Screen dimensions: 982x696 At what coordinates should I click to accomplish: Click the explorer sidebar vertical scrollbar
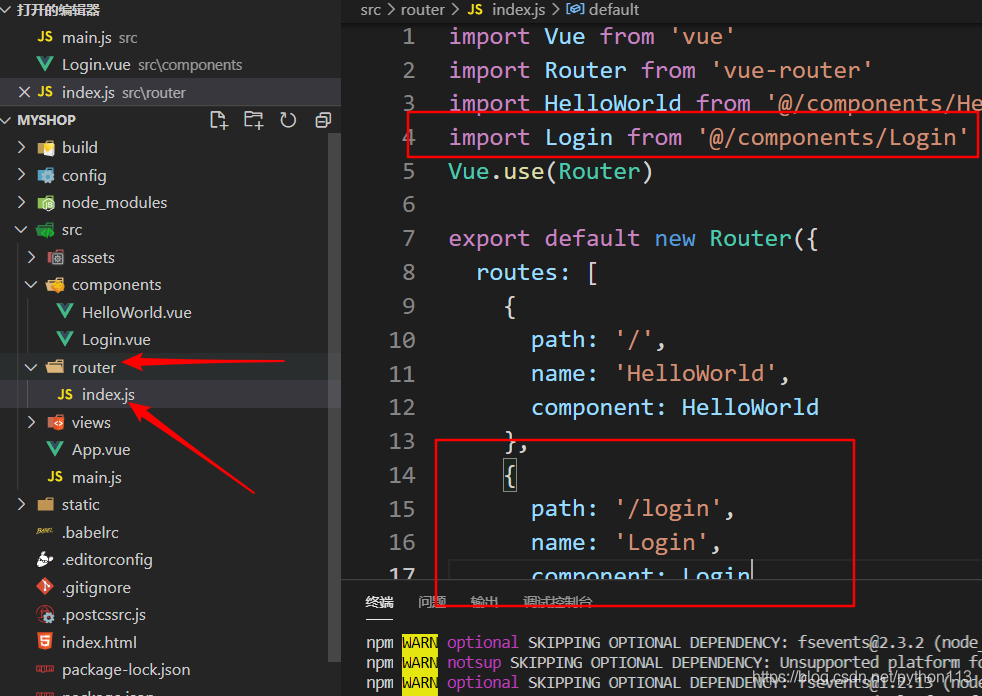pos(334,396)
